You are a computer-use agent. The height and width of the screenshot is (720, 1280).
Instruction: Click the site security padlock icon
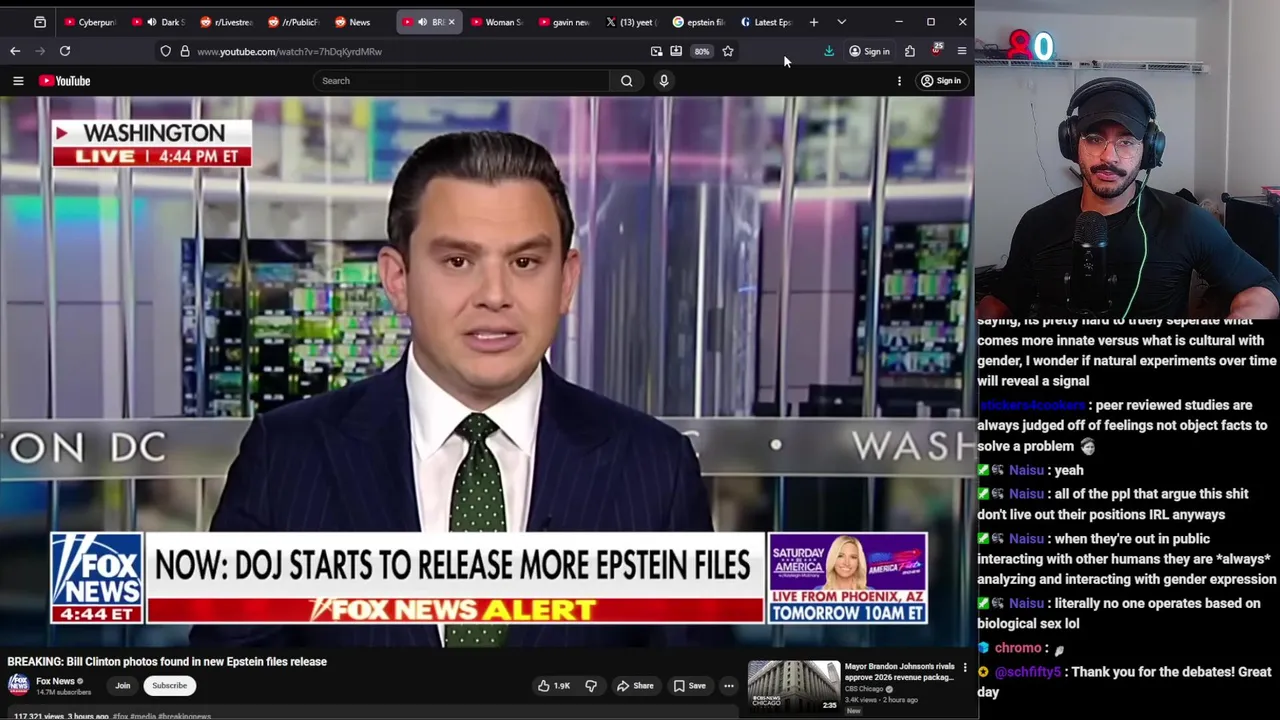(x=185, y=51)
